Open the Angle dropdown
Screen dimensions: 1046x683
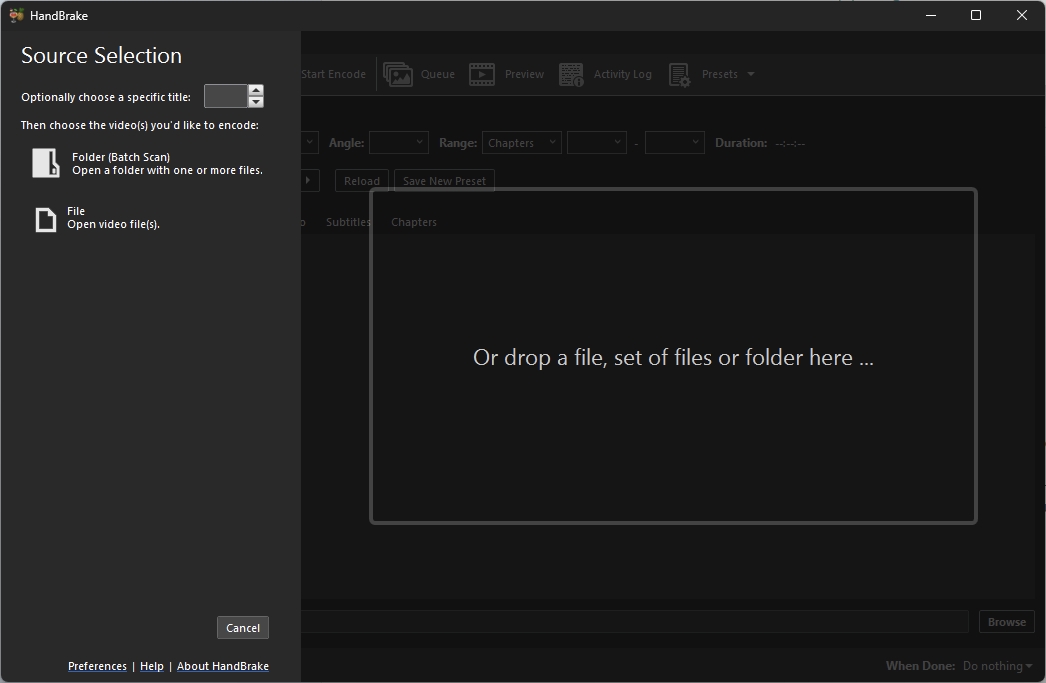398,142
